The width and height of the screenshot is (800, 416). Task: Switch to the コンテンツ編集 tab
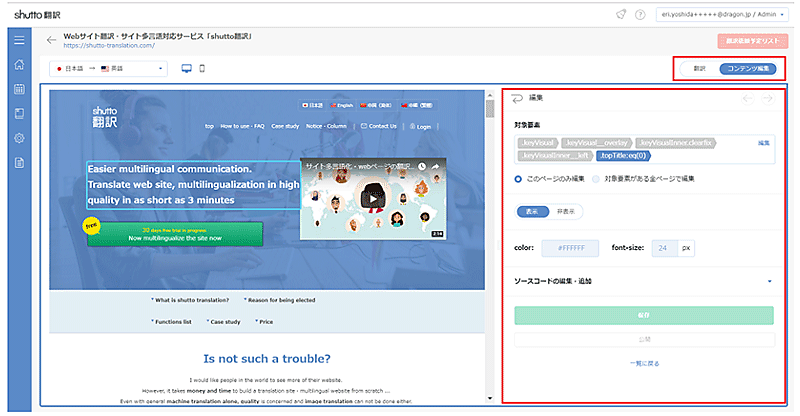click(x=747, y=68)
